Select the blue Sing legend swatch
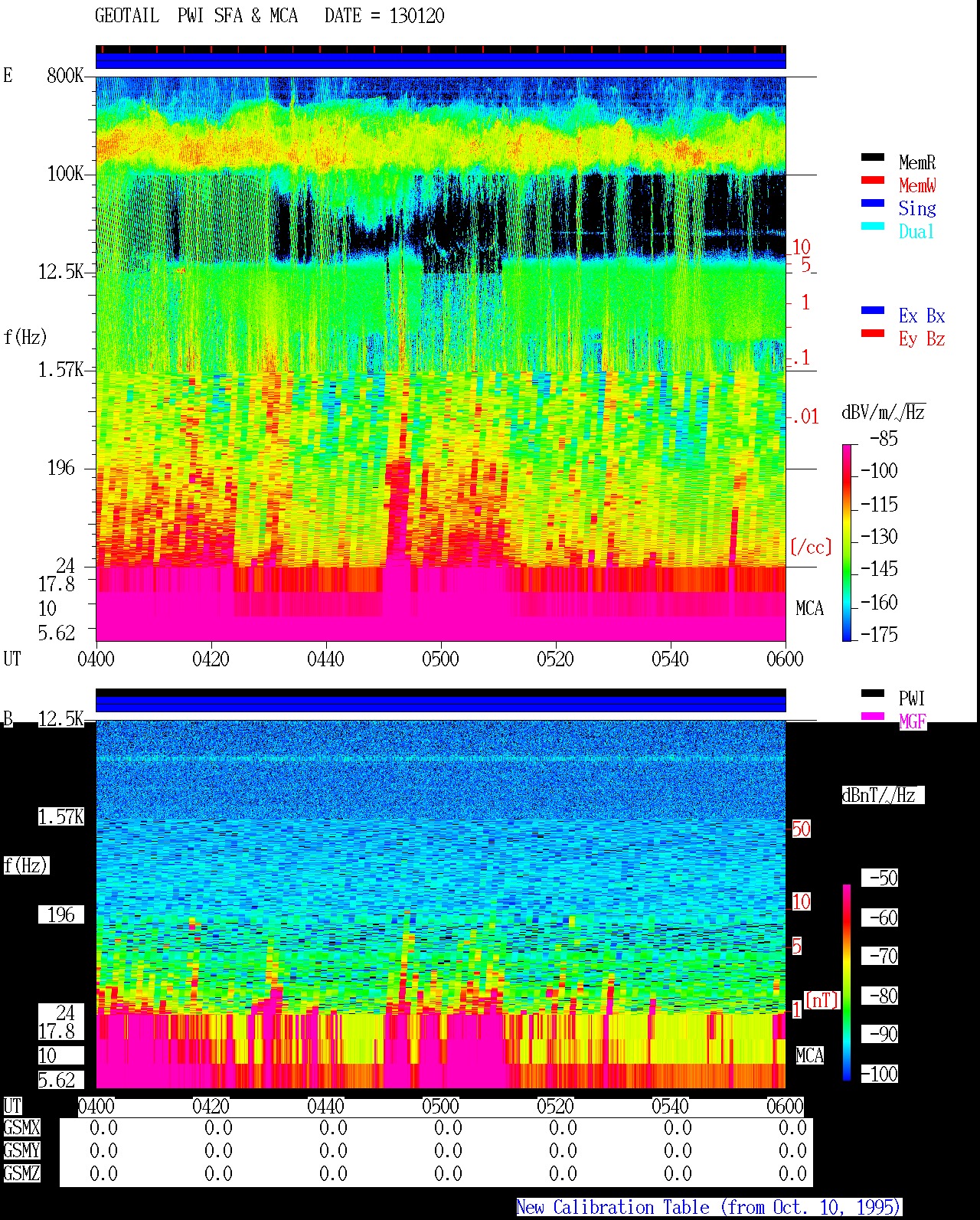Screen dimensions: 980x1220 coord(873,204)
